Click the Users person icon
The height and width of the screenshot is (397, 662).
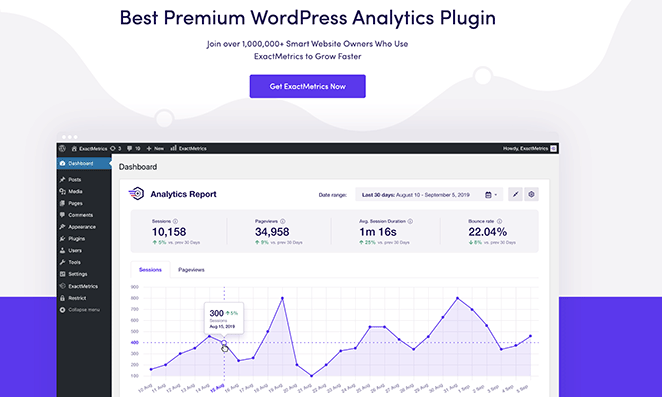[x=62, y=250]
